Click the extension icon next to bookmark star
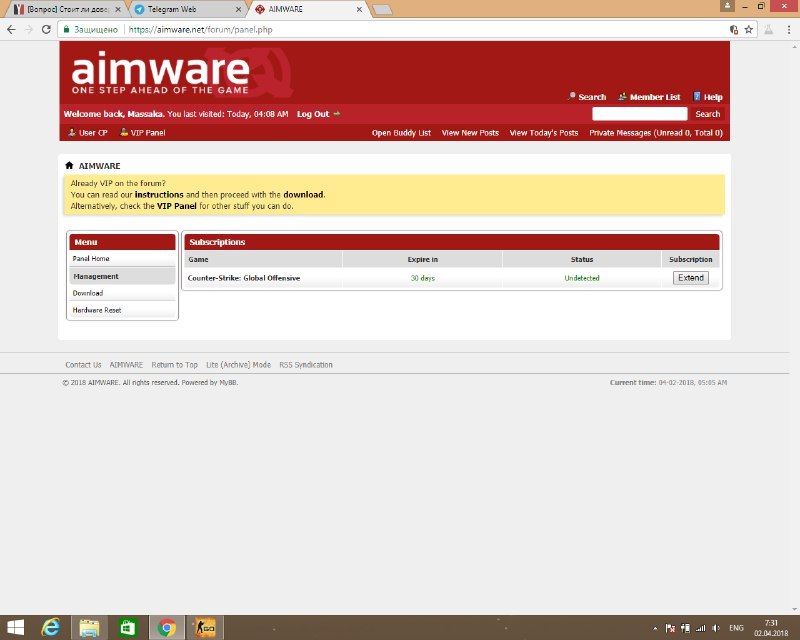This screenshot has height=640, width=800. [734, 30]
